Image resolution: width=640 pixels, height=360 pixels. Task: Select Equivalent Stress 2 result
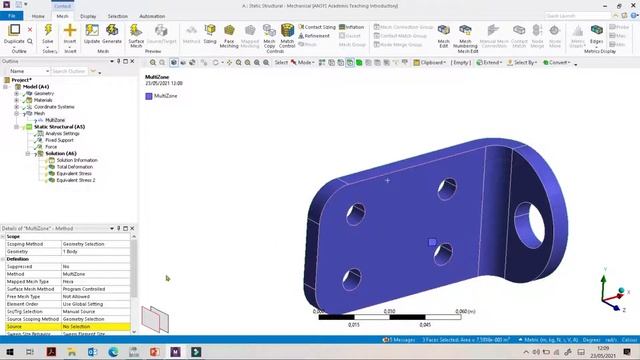(76, 180)
